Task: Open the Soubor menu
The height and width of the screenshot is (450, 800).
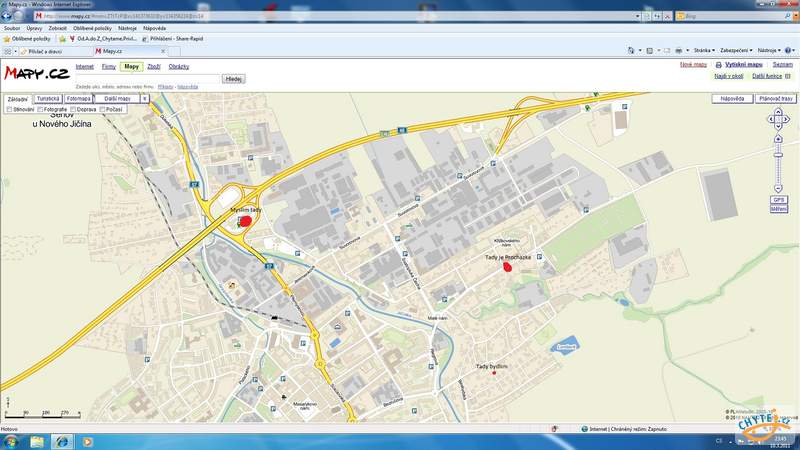Action: [x=12, y=29]
